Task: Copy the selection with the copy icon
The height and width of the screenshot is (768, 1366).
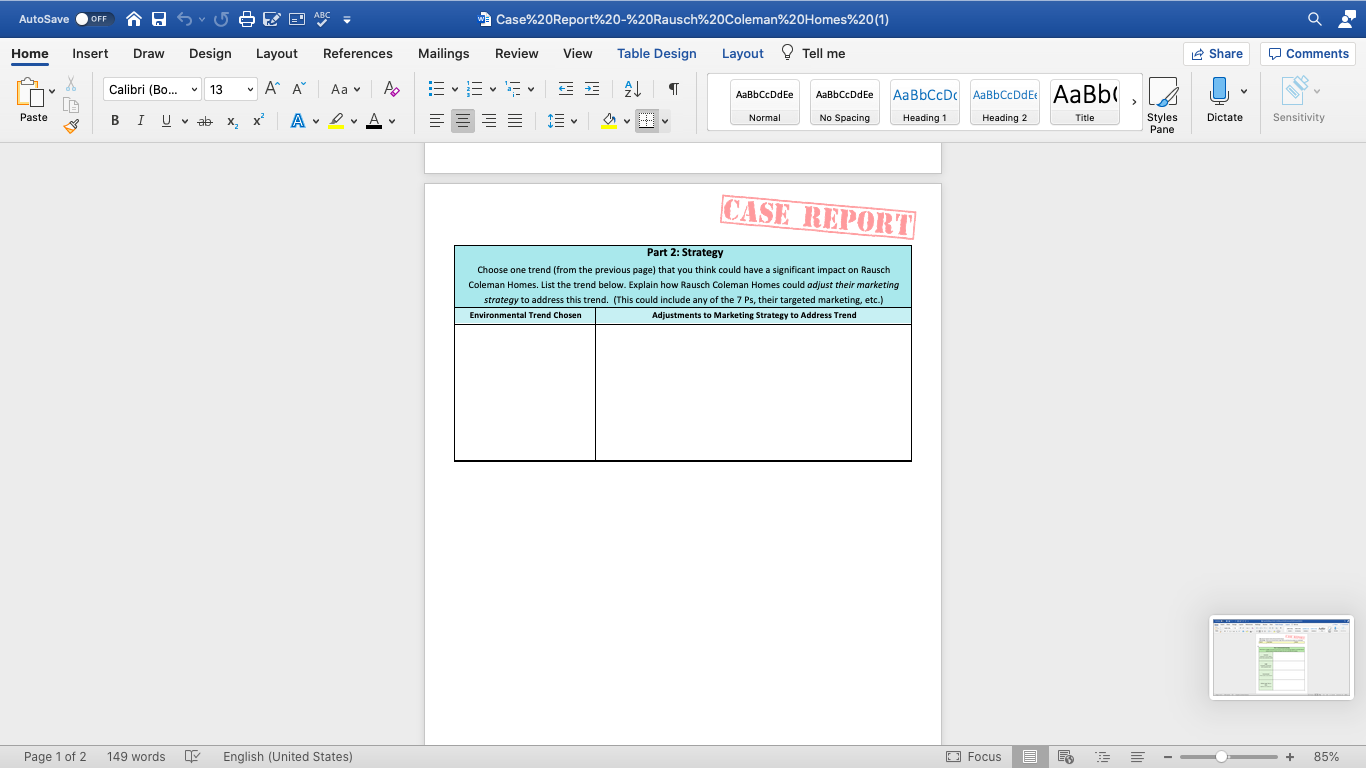Action: click(x=71, y=105)
